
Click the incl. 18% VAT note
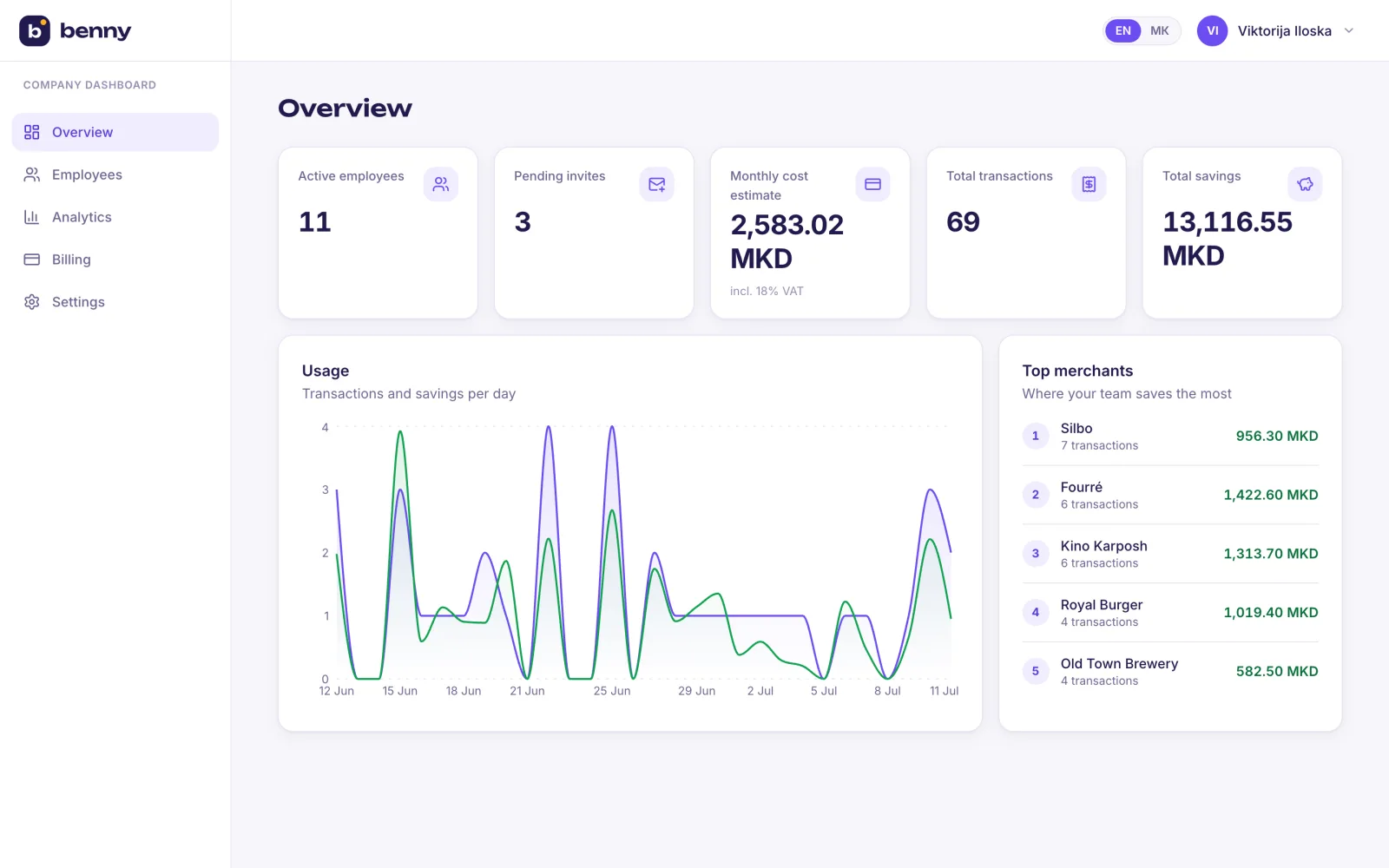pyautogui.click(x=767, y=291)
